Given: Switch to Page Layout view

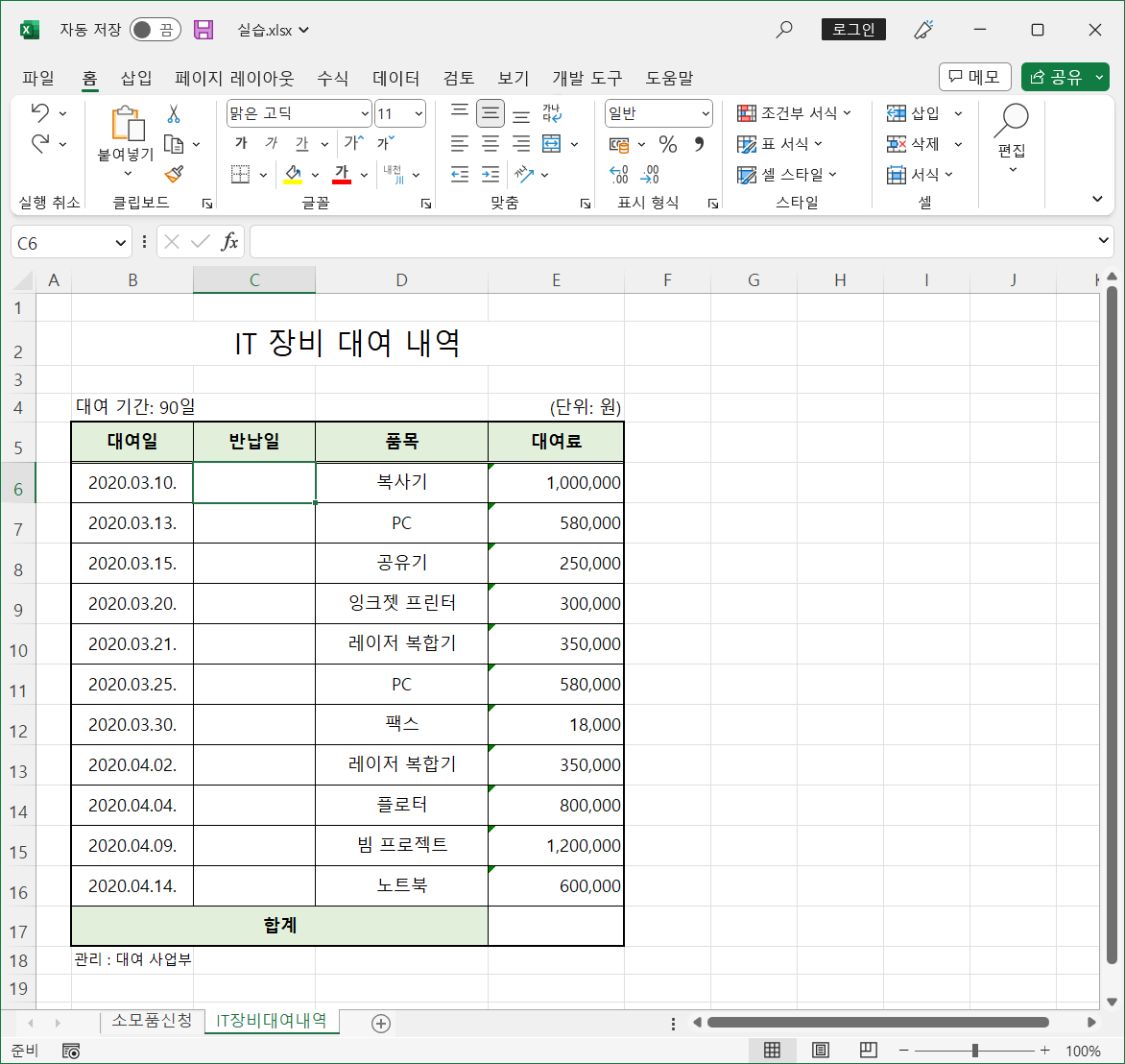Looking at the screenshot, I should click(820, 1052).
